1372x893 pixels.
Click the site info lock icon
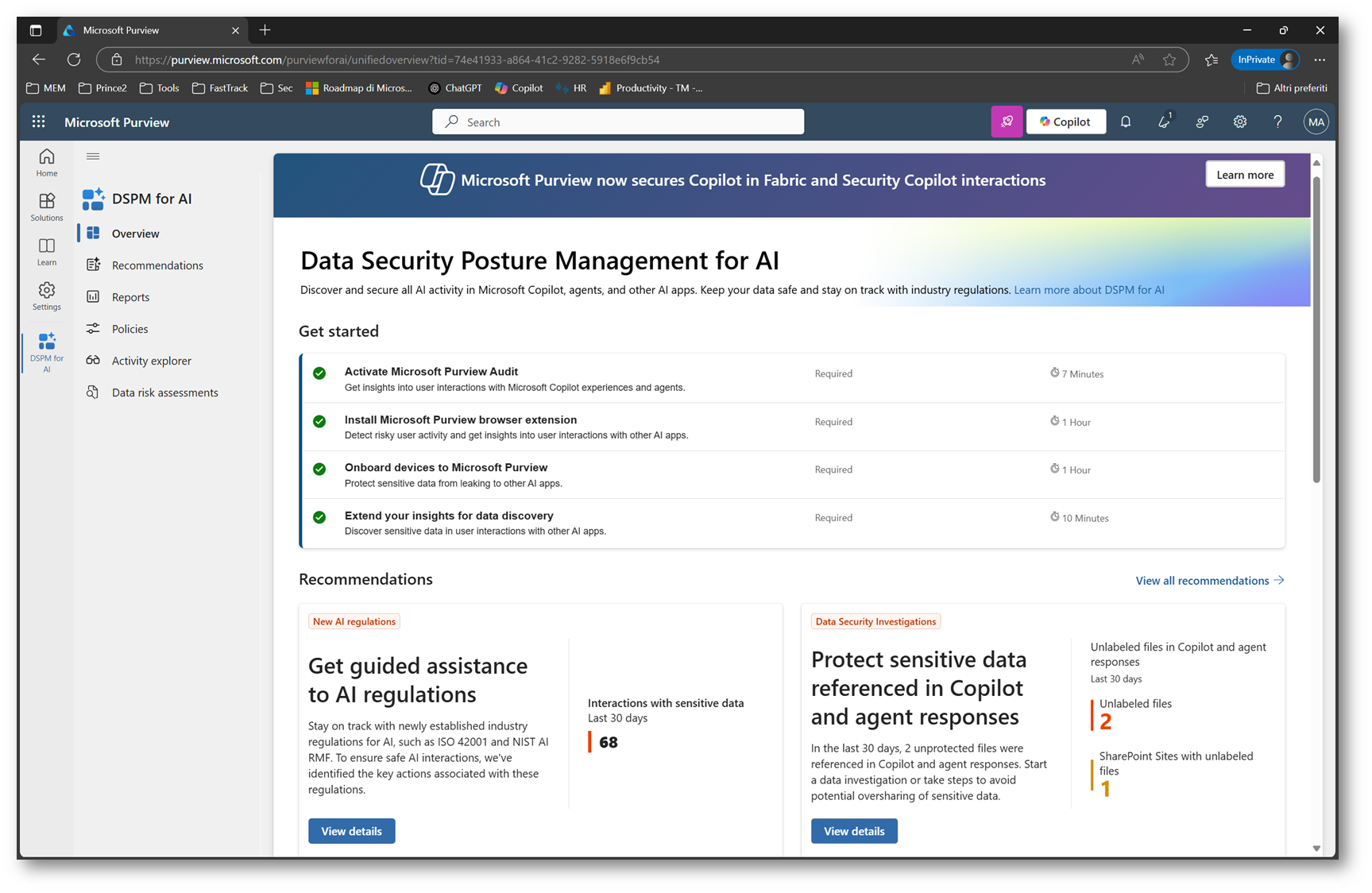[116, 60]
